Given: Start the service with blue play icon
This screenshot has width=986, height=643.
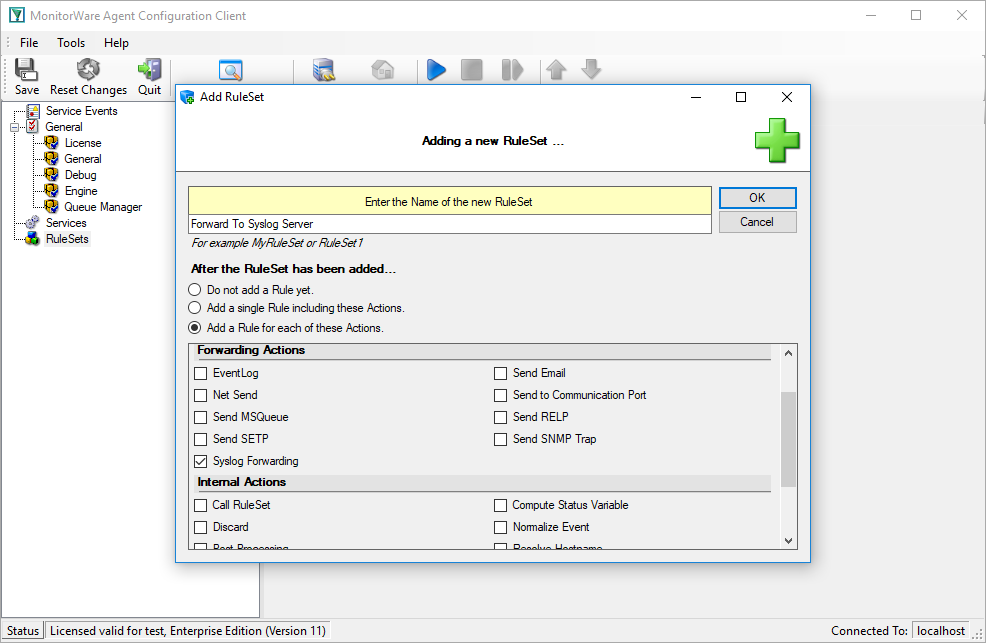Looking at the screenshot, I should click(436, 70).
